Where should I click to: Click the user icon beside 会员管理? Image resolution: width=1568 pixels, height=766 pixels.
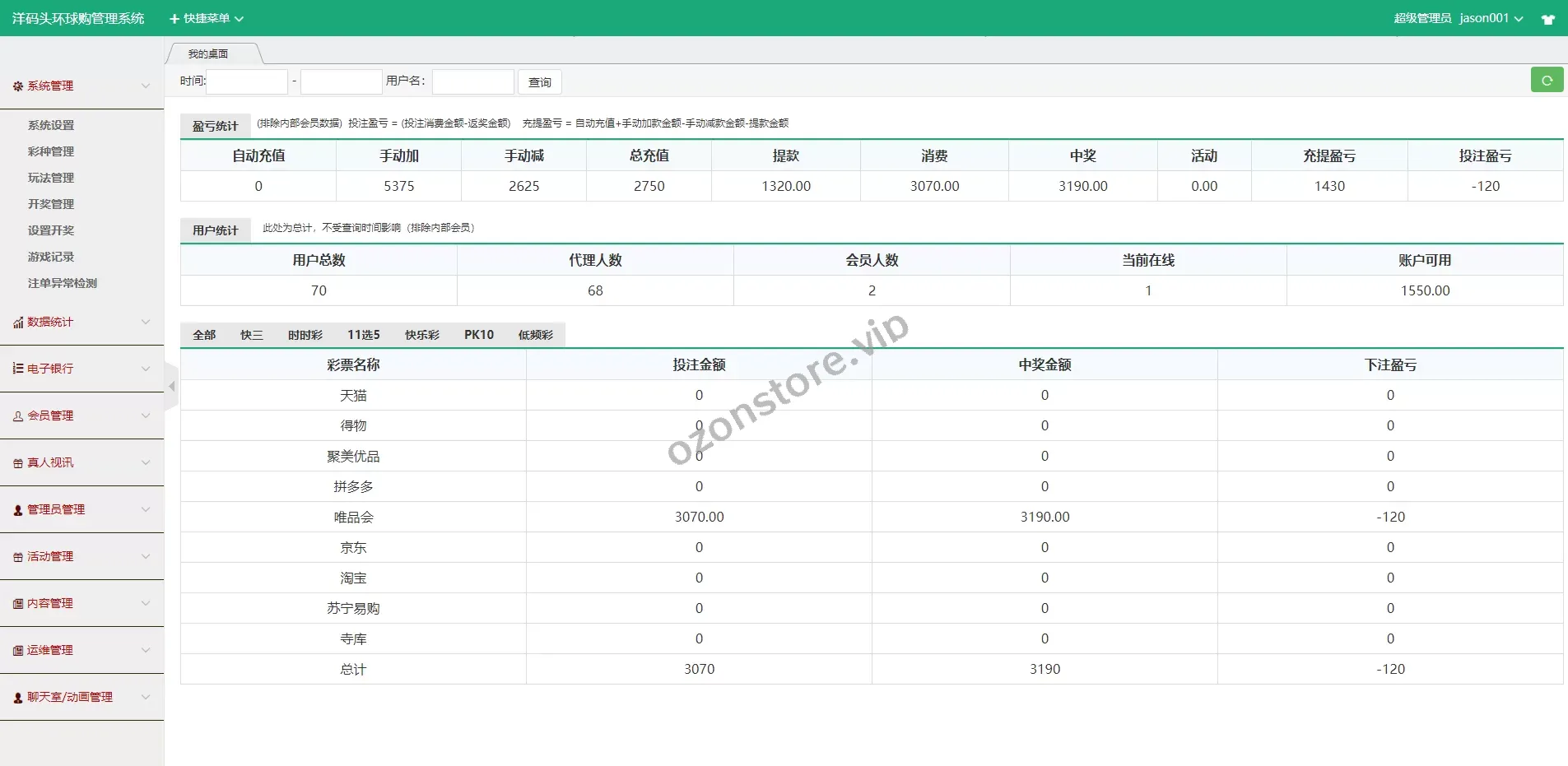click(x=17, y=416)
